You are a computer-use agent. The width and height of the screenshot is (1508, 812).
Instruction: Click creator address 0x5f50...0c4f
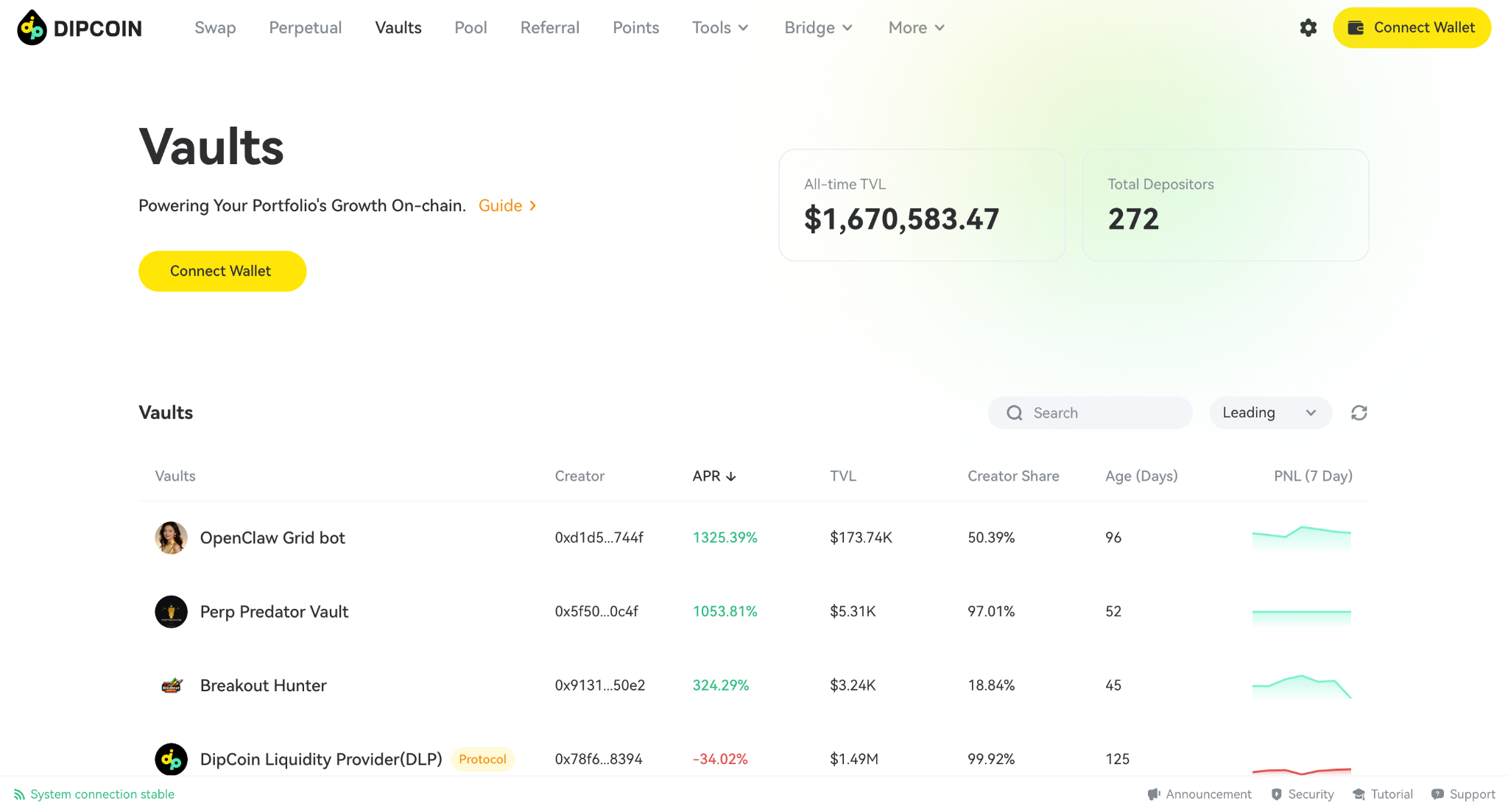click(596, 612)
